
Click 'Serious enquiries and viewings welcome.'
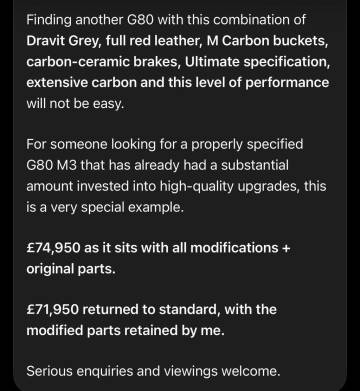[153, 371]
